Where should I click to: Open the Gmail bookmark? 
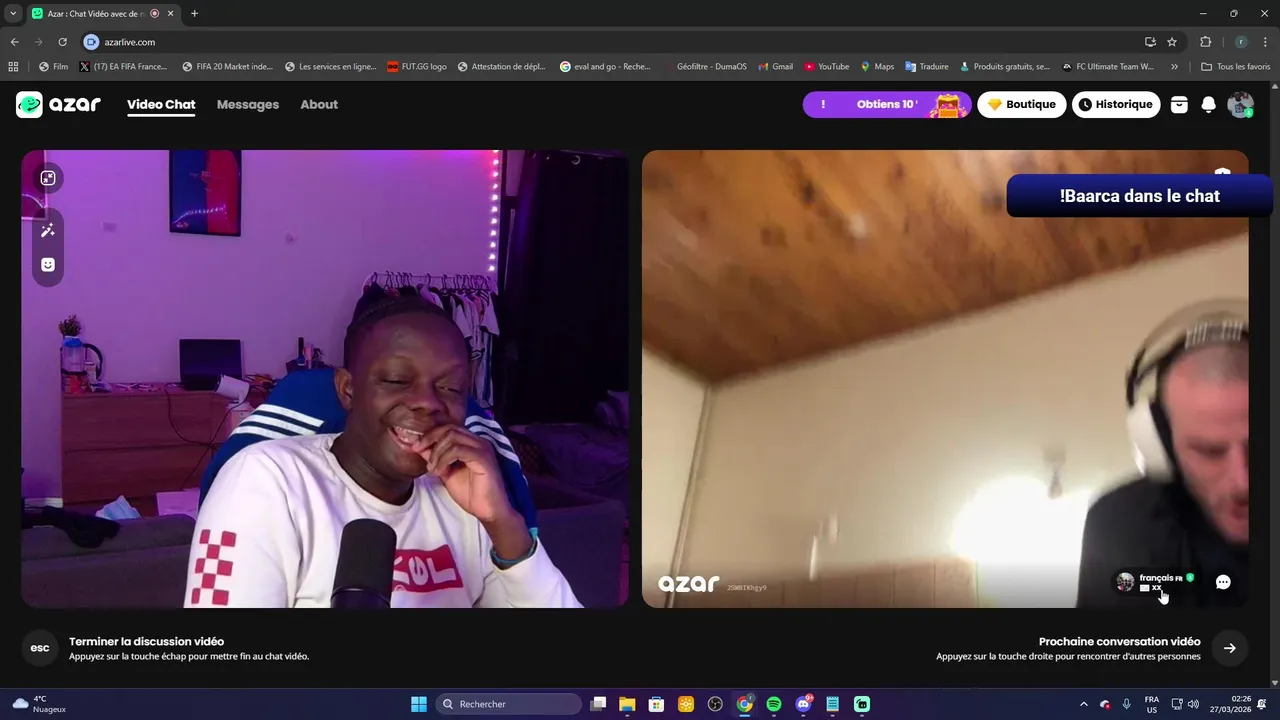point(775,67)
